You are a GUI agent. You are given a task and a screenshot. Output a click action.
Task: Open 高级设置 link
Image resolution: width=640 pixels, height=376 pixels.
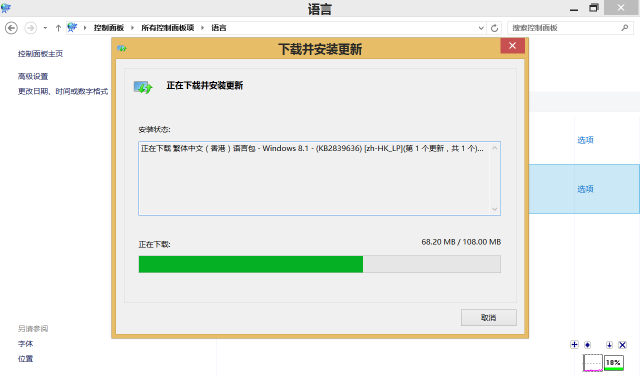click(33, 76)
